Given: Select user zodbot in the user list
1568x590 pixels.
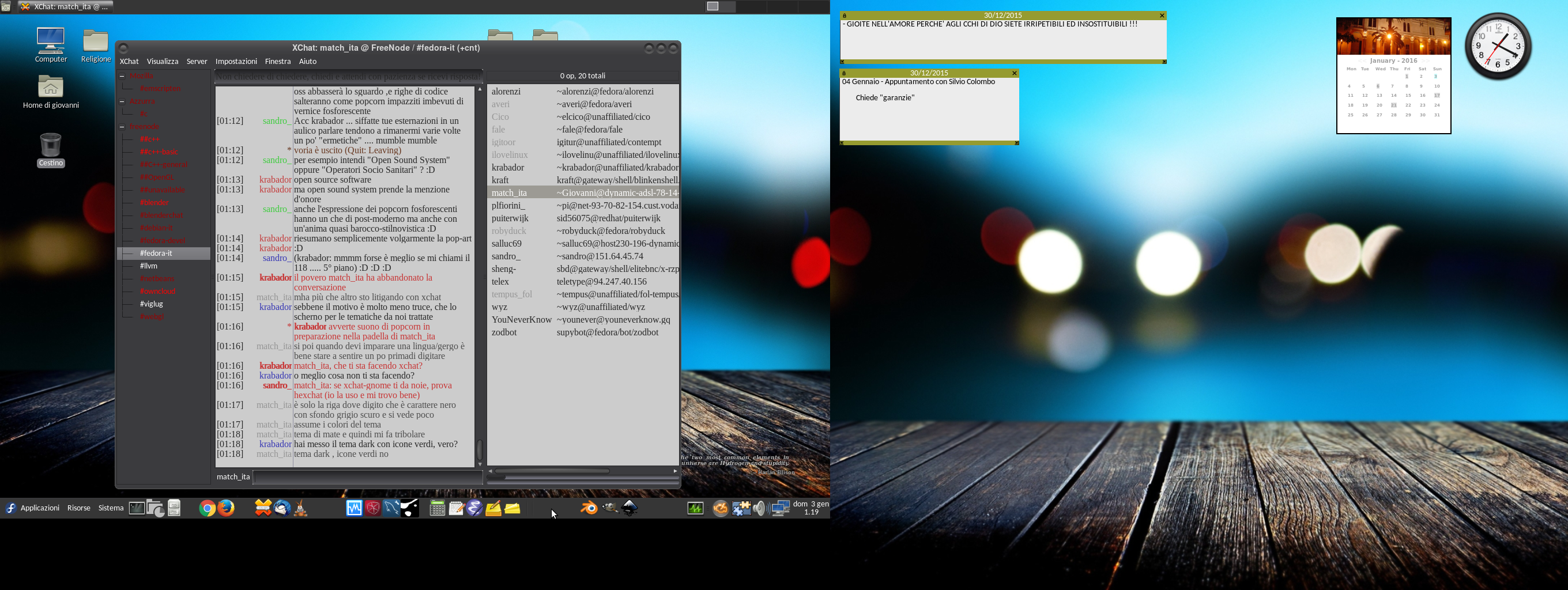Looking at the screenshot, I should [x=583, y=332].
